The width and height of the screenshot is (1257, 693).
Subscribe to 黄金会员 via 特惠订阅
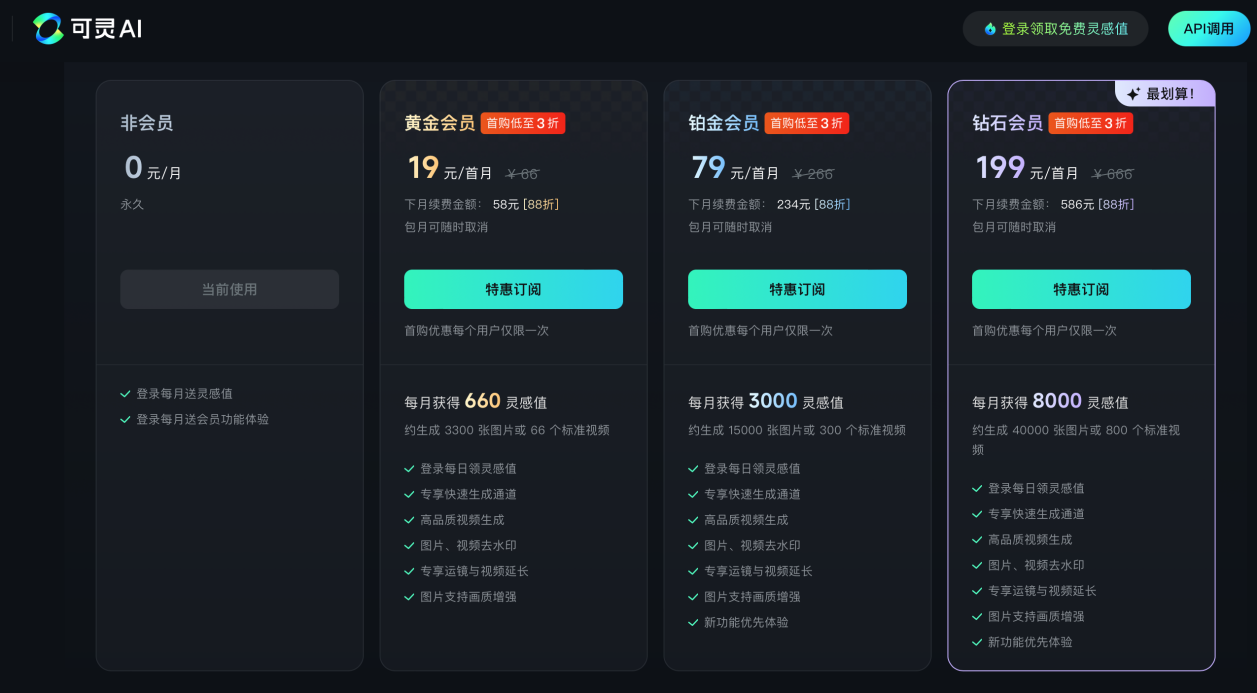tap(513, 289)
